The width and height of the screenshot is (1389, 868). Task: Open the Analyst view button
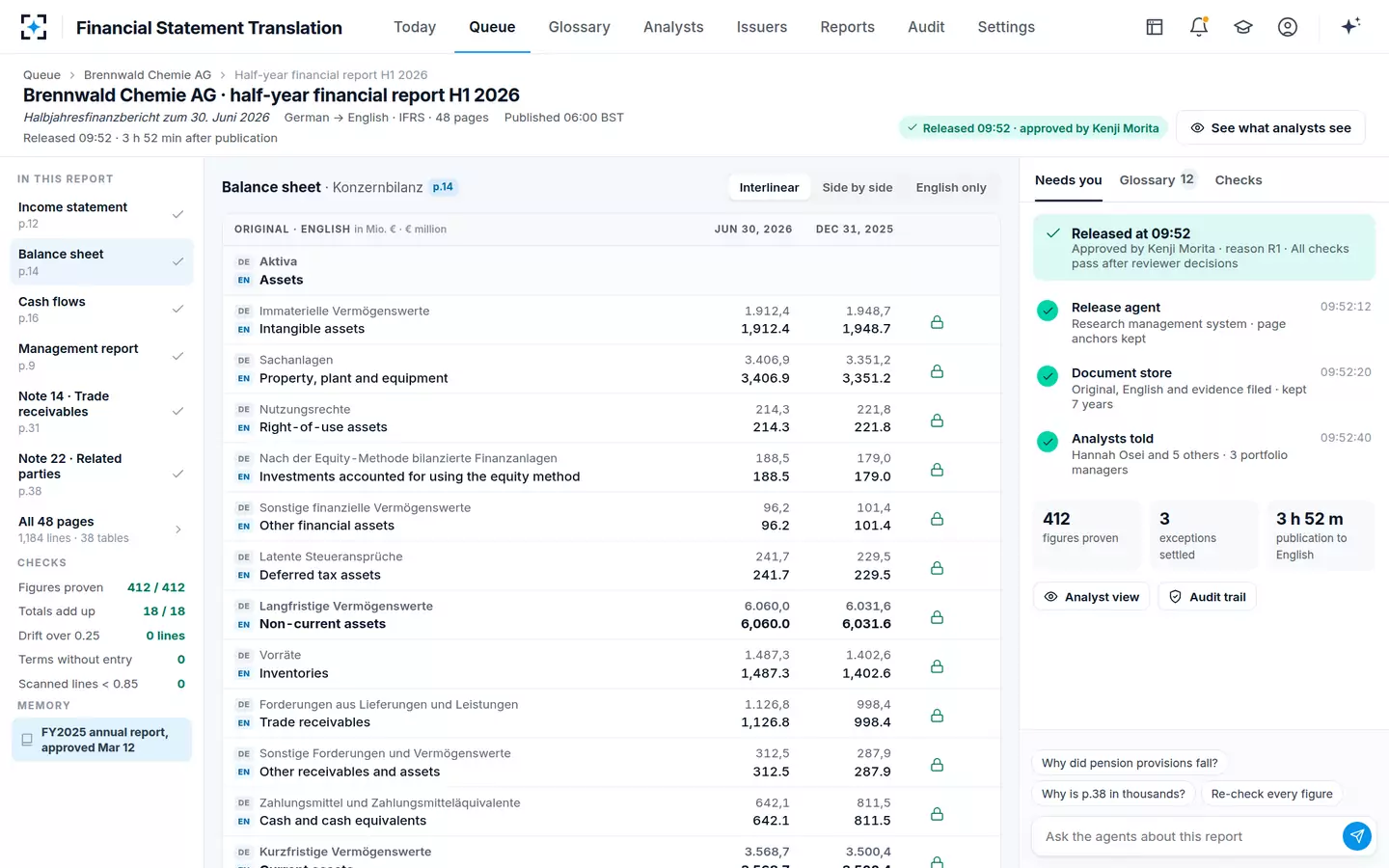1092,597
